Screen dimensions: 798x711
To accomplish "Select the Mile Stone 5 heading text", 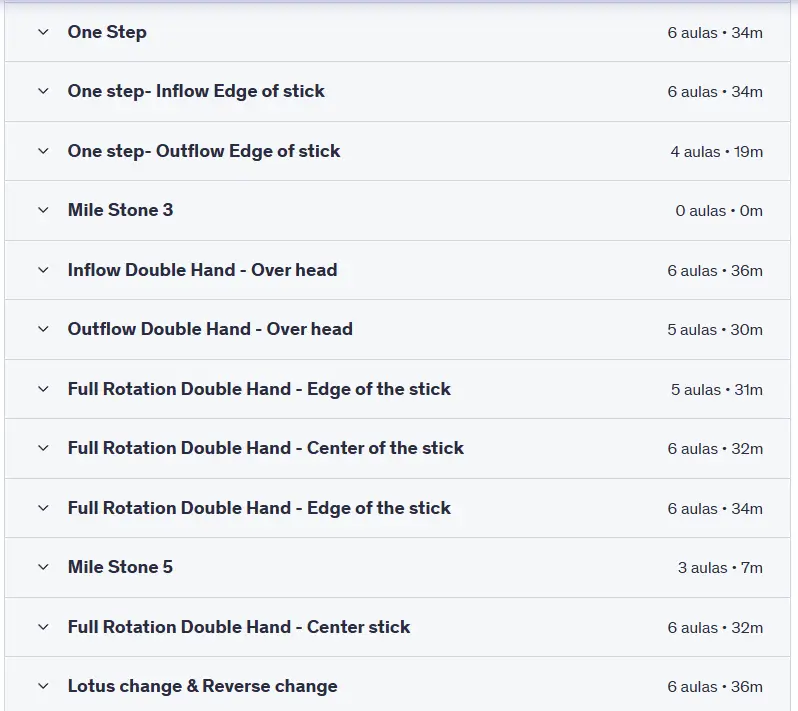I will (x=120, y=567).
